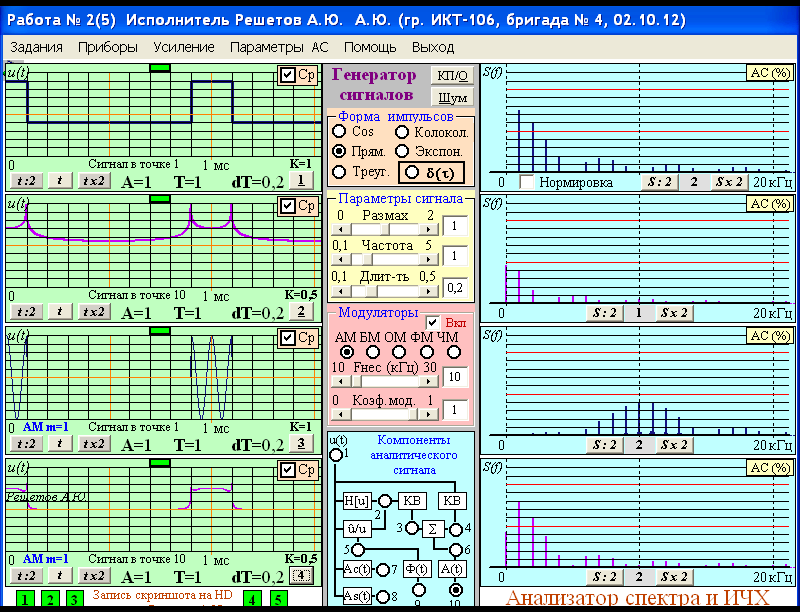Enable the Нормировка checkbox
800x612 pixels.
[x=527, y=182]
